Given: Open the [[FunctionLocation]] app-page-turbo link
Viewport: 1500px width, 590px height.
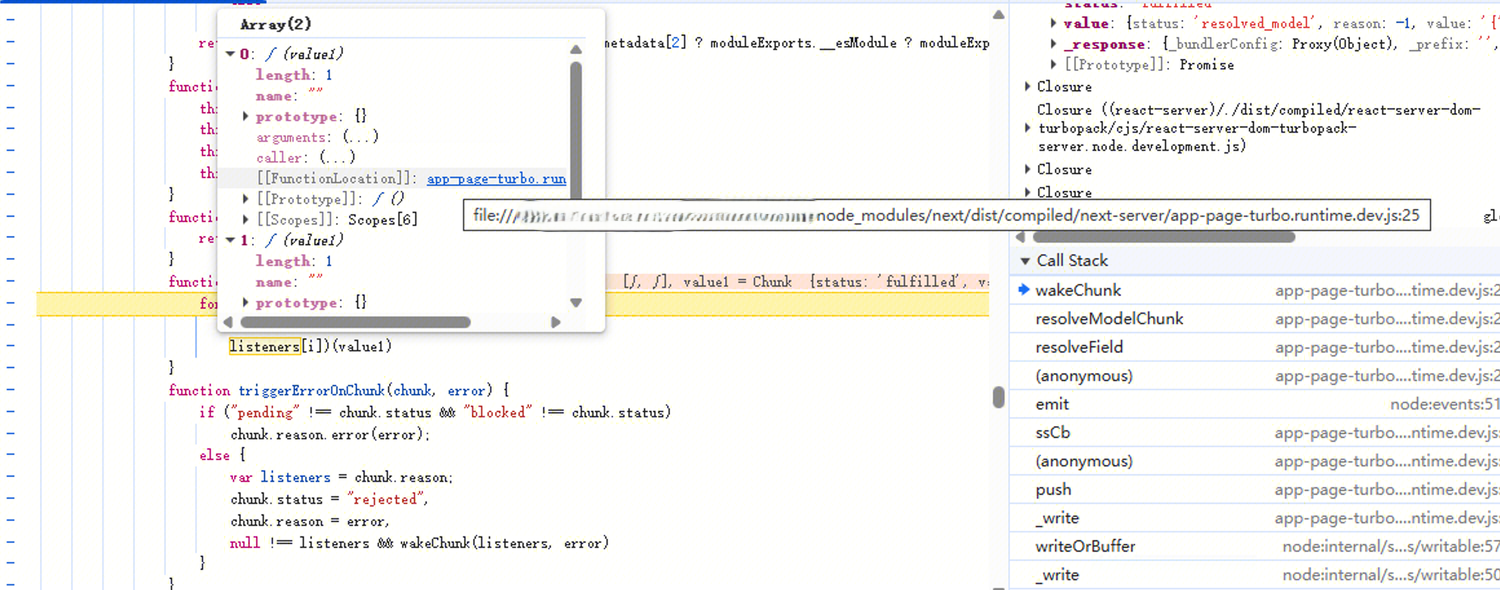Looking at the screenshot, I should [x=496, y=179].
